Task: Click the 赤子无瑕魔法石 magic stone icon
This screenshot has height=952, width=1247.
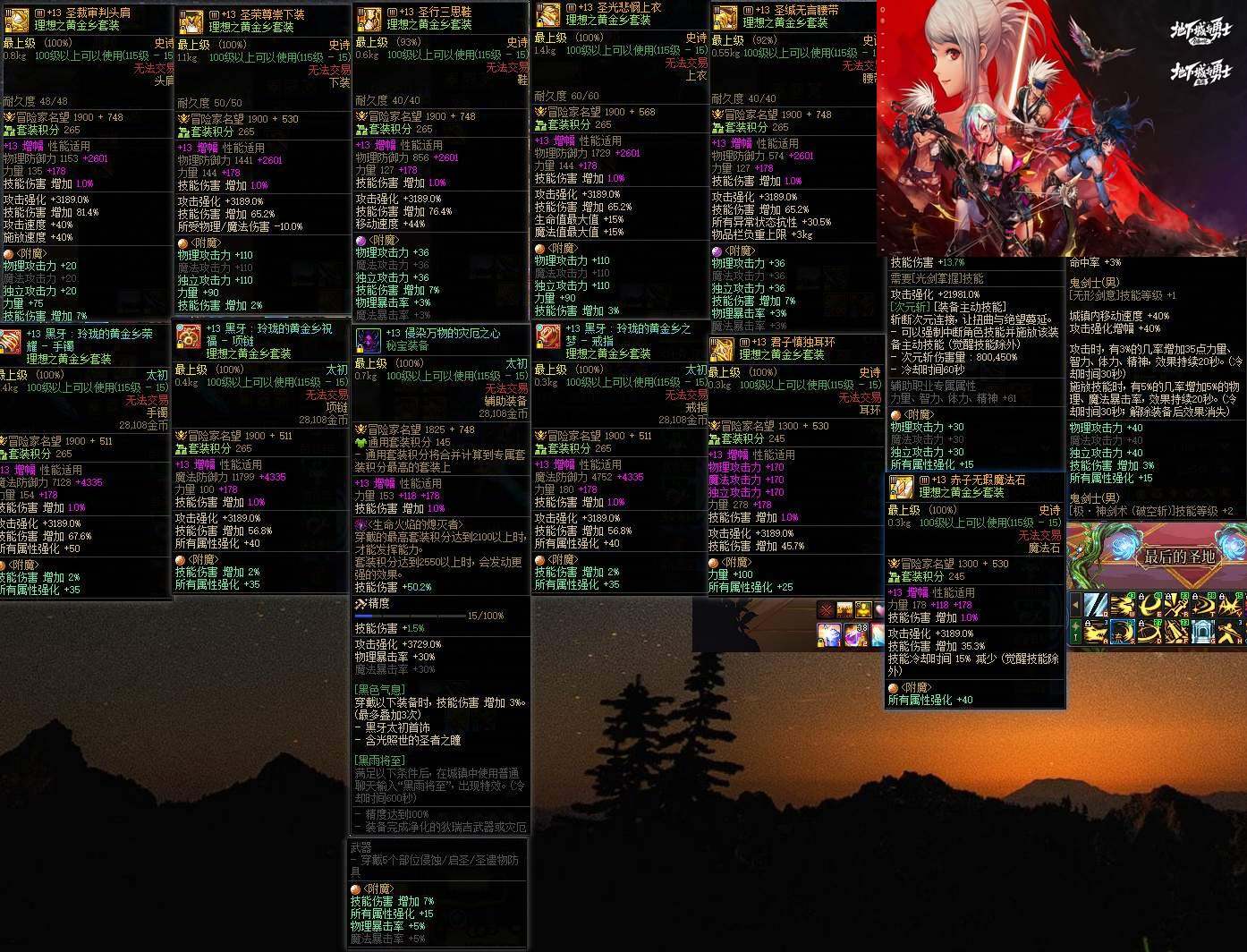Action: (901, 488)
